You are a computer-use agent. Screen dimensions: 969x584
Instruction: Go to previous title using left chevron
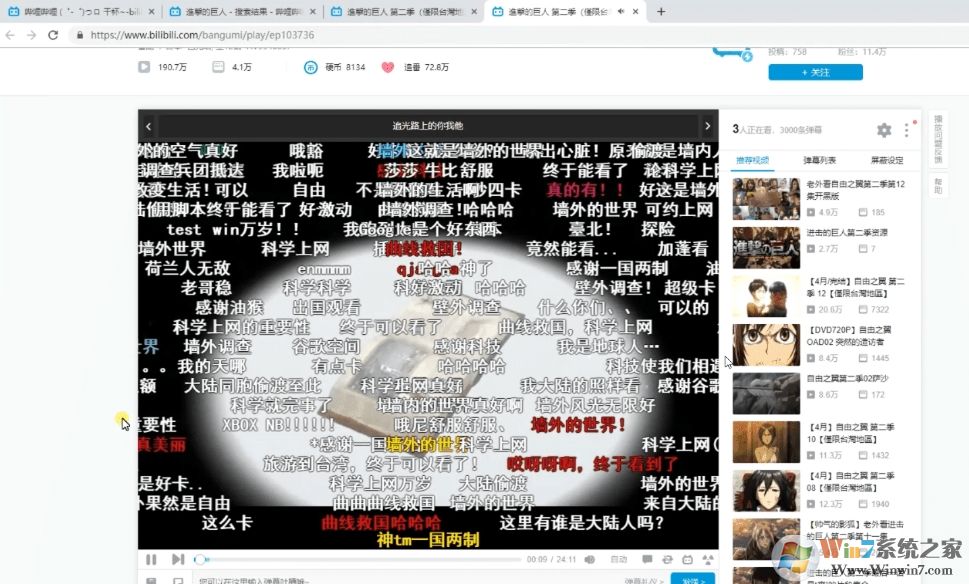[x=148, y=126]
